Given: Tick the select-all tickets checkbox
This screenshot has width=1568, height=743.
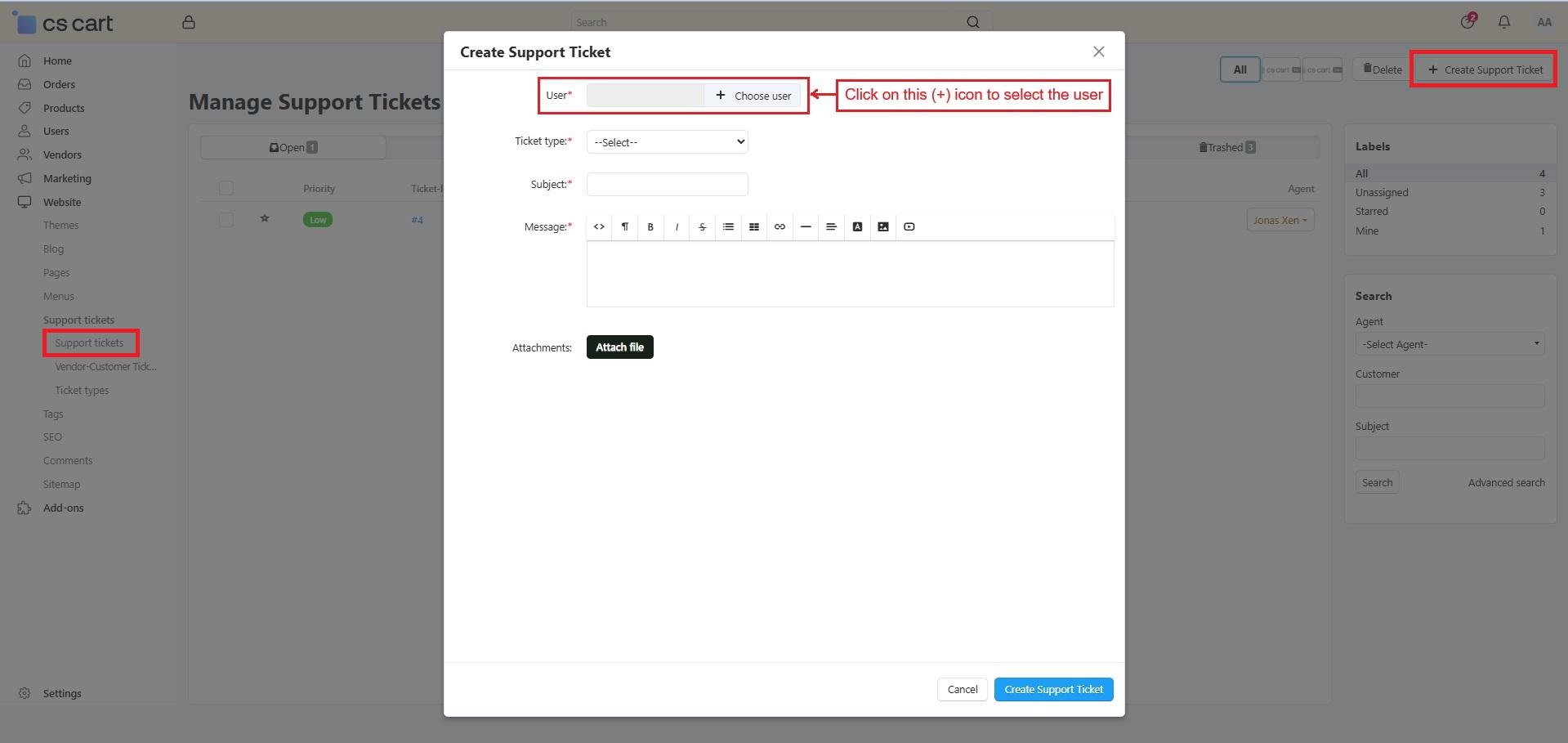Looking at the screenshot, I should coord(226,189).
